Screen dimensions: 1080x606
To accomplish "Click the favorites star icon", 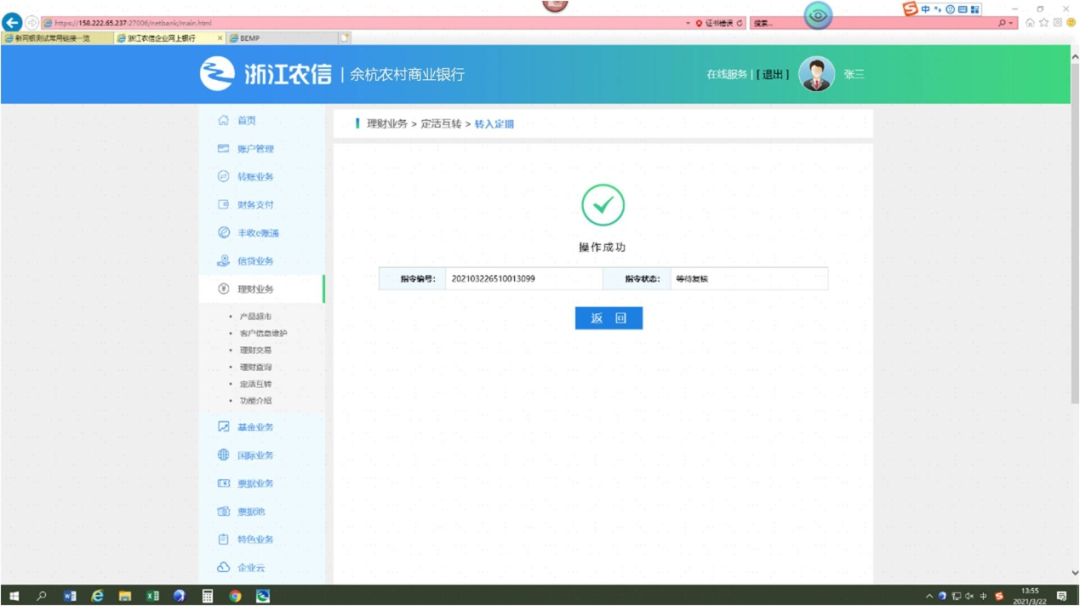I will pyautogui.click(x=1044, y=23).
